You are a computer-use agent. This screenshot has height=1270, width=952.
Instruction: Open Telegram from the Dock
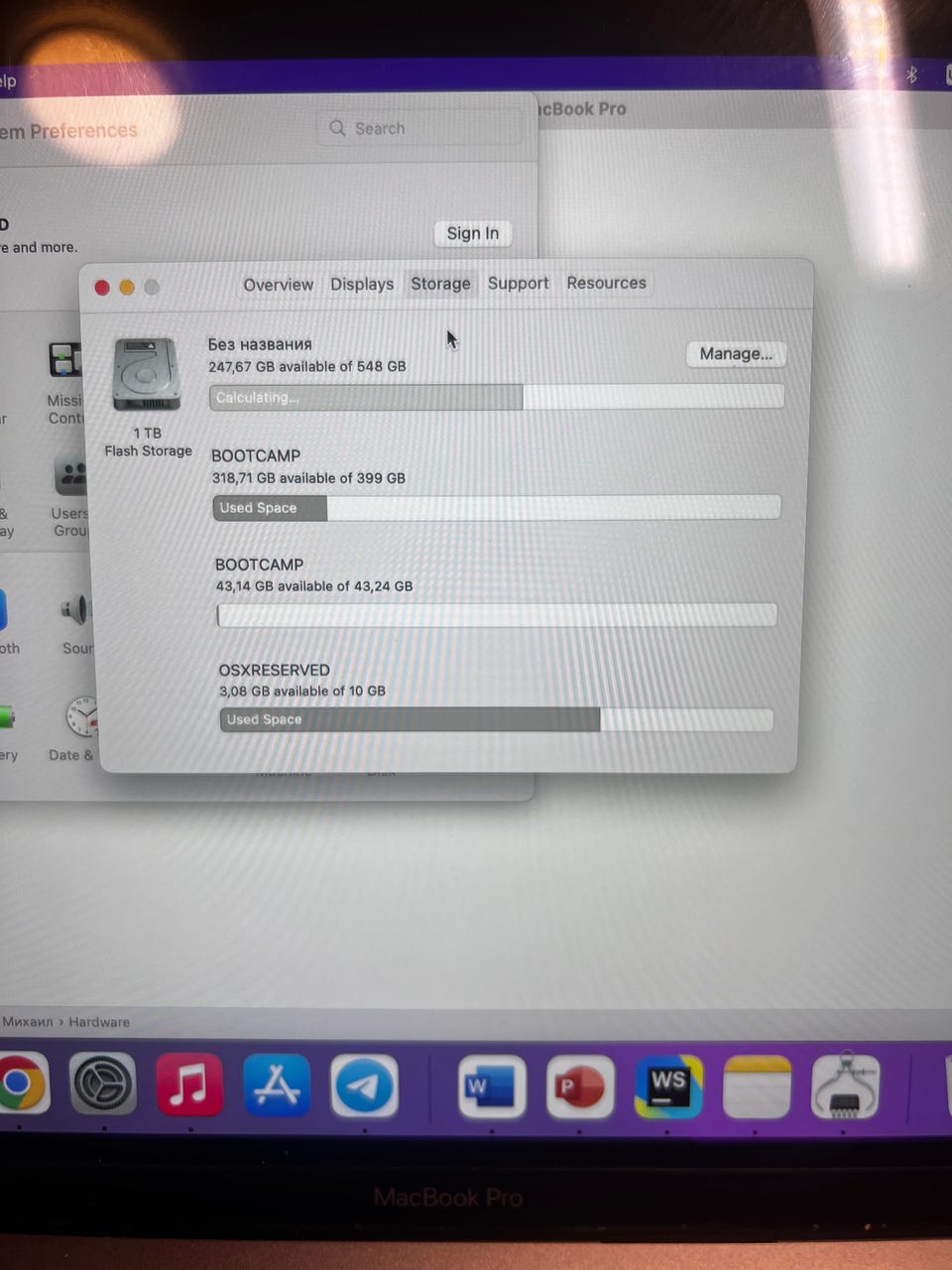(364, 1085)
